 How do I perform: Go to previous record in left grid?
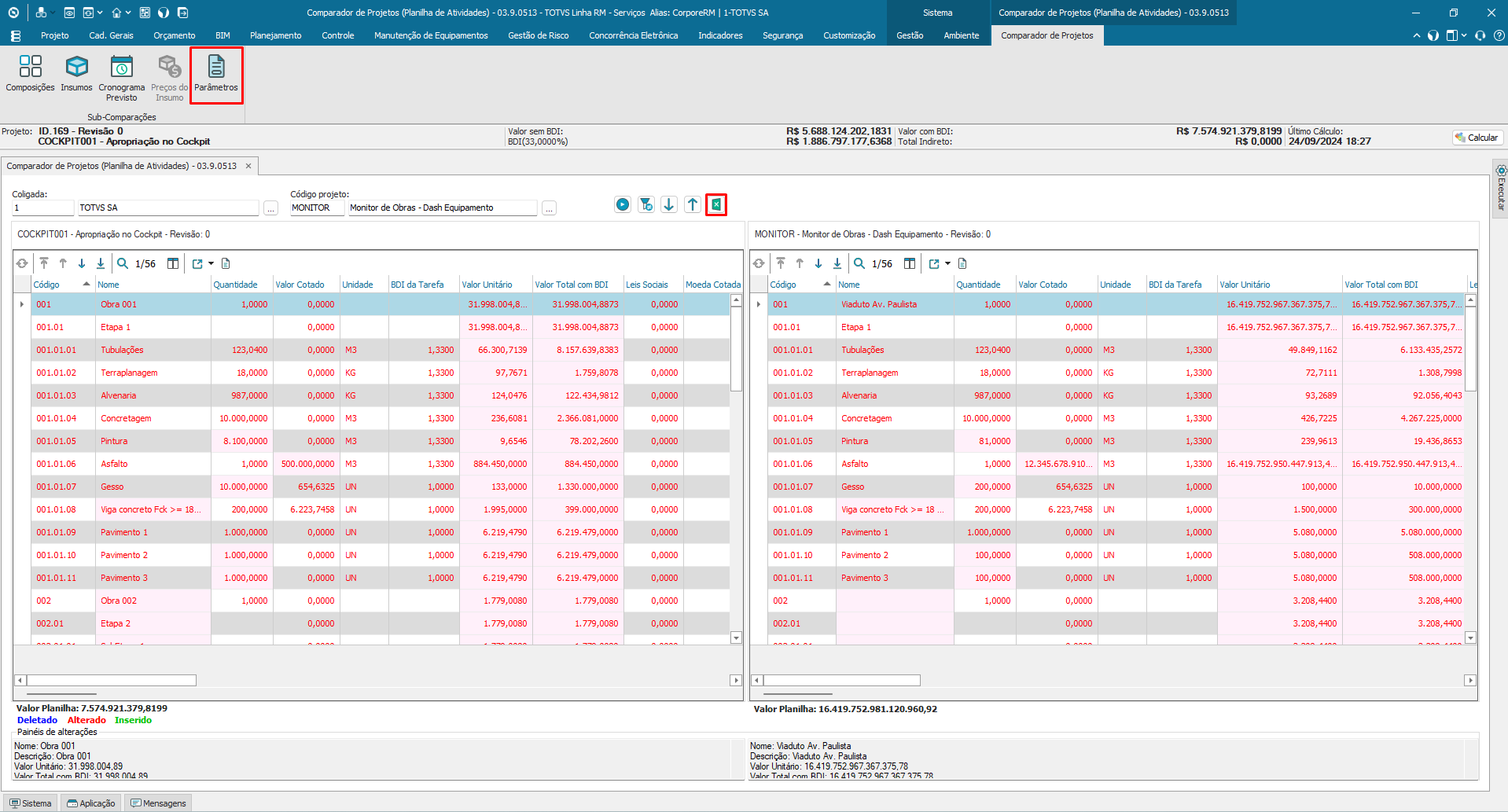pyautogui.click(x=63, y=263)
